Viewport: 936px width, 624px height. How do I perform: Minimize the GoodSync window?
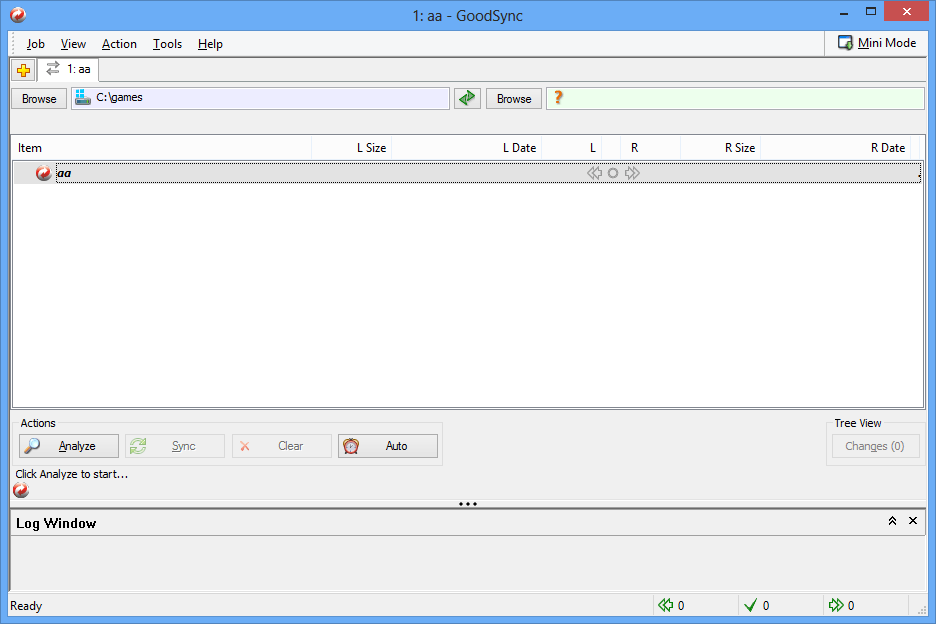point(844,13)
